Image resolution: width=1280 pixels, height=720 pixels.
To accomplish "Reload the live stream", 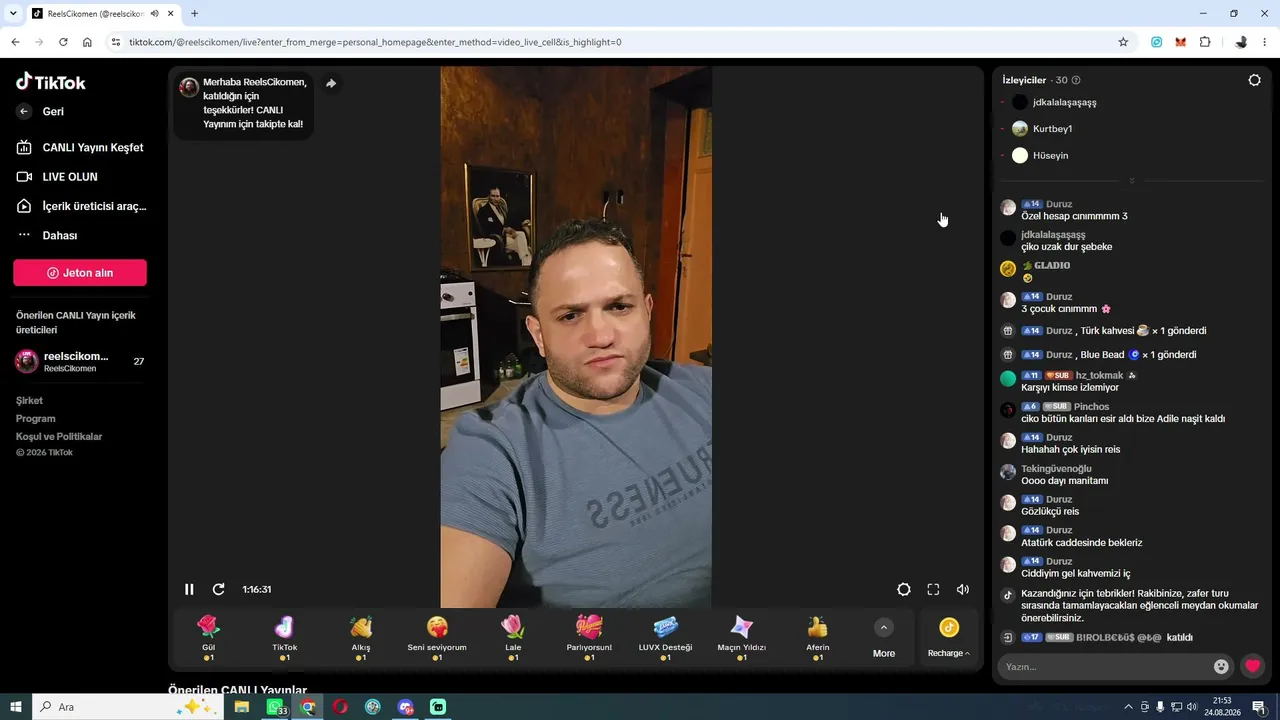I will pos(219,589).
